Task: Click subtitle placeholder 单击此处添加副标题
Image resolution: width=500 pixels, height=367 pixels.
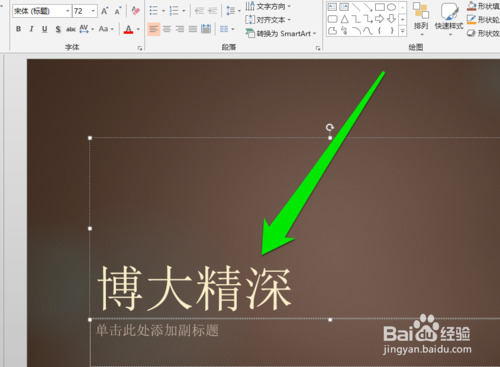Action: (157, 330)
